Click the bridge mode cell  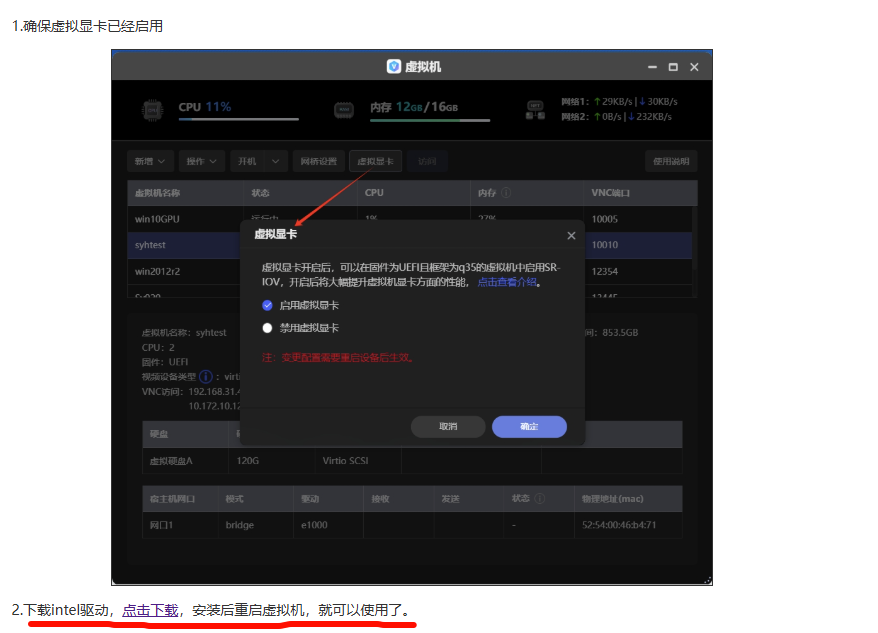tap(256, 525)
